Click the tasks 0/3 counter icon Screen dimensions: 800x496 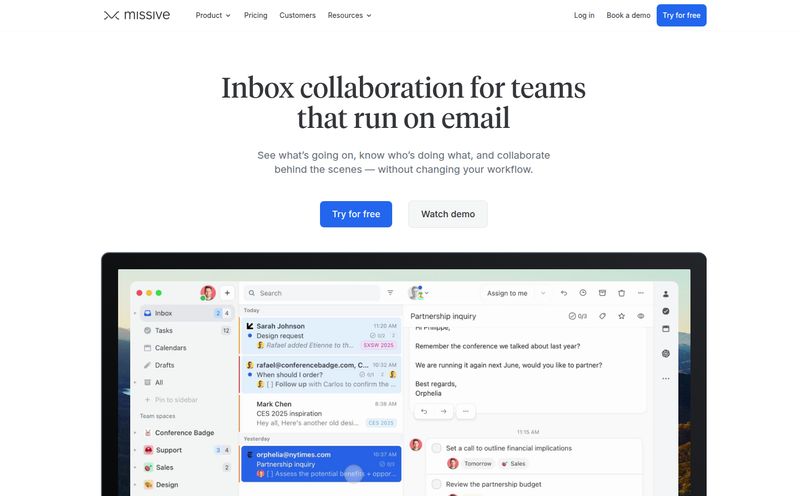point(578,316)
